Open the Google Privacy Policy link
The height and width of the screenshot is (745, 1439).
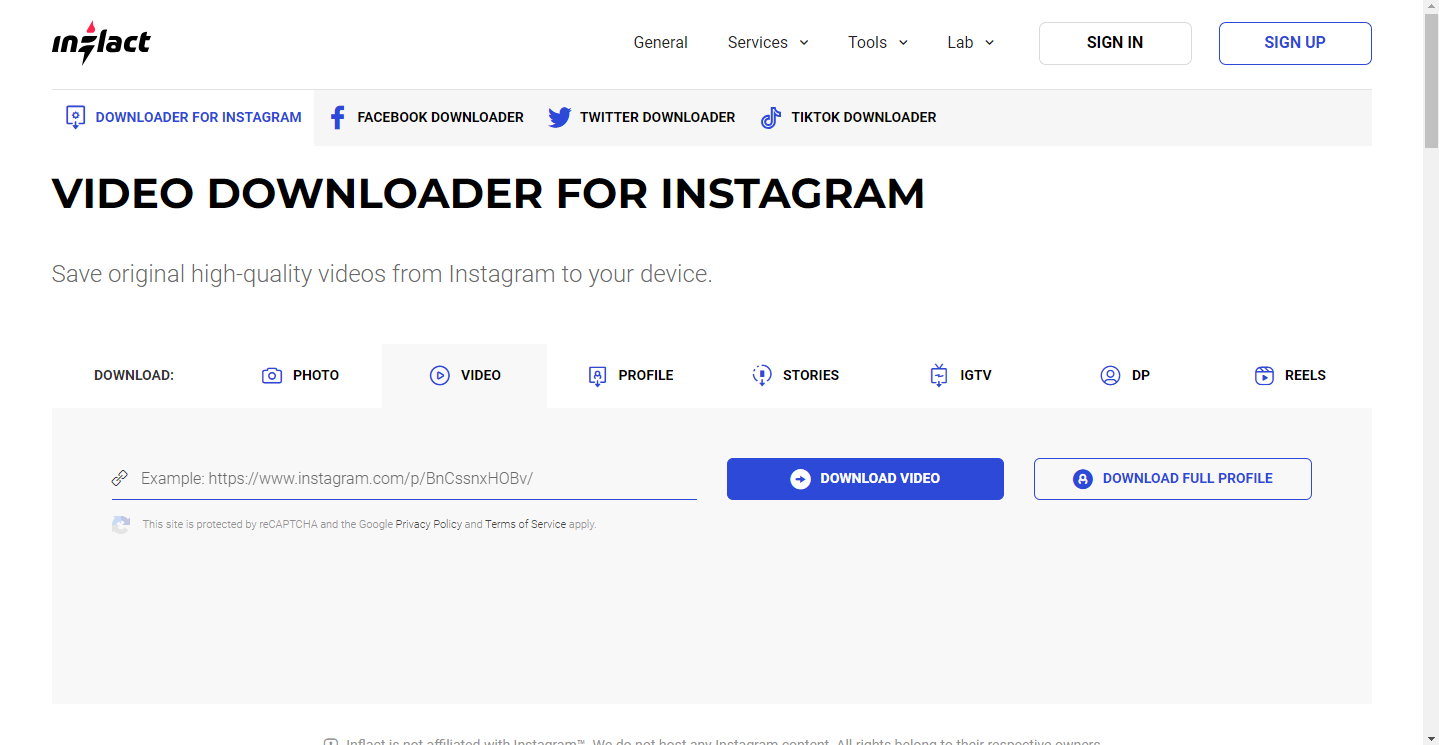pos(429,524)
